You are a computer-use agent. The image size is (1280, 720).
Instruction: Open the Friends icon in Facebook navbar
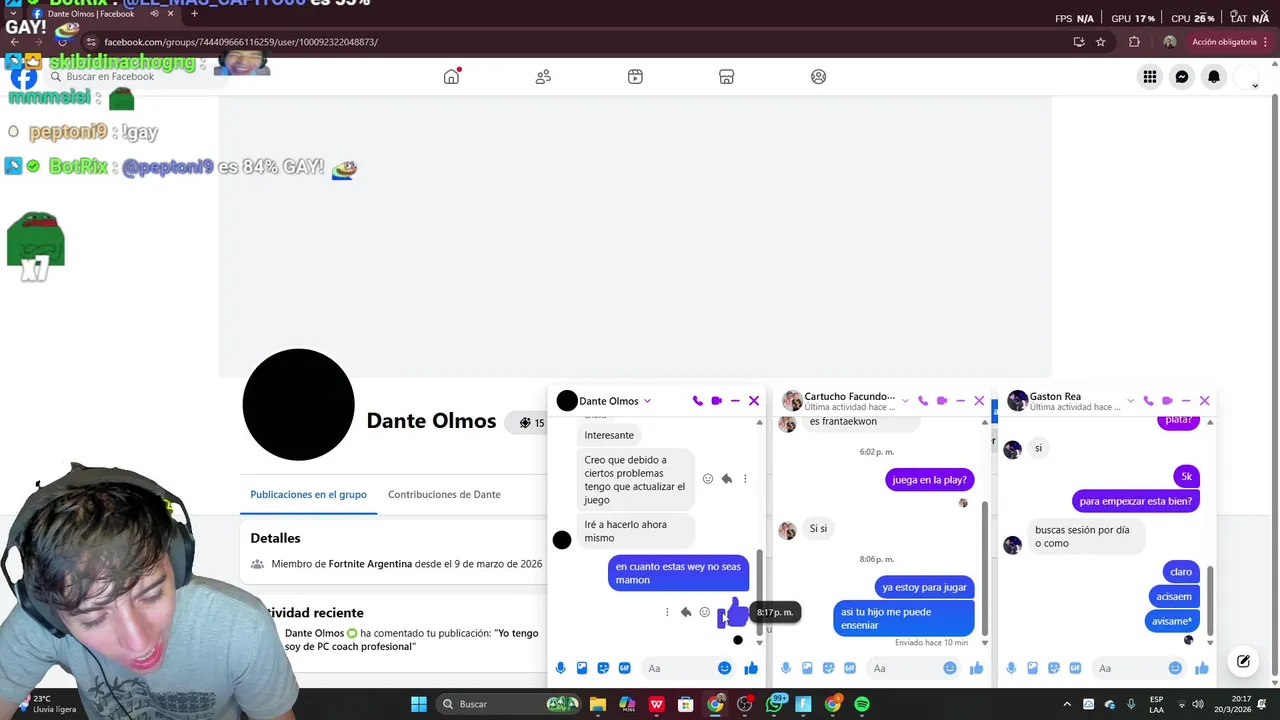pyautogui.click(x=543, y=77)
